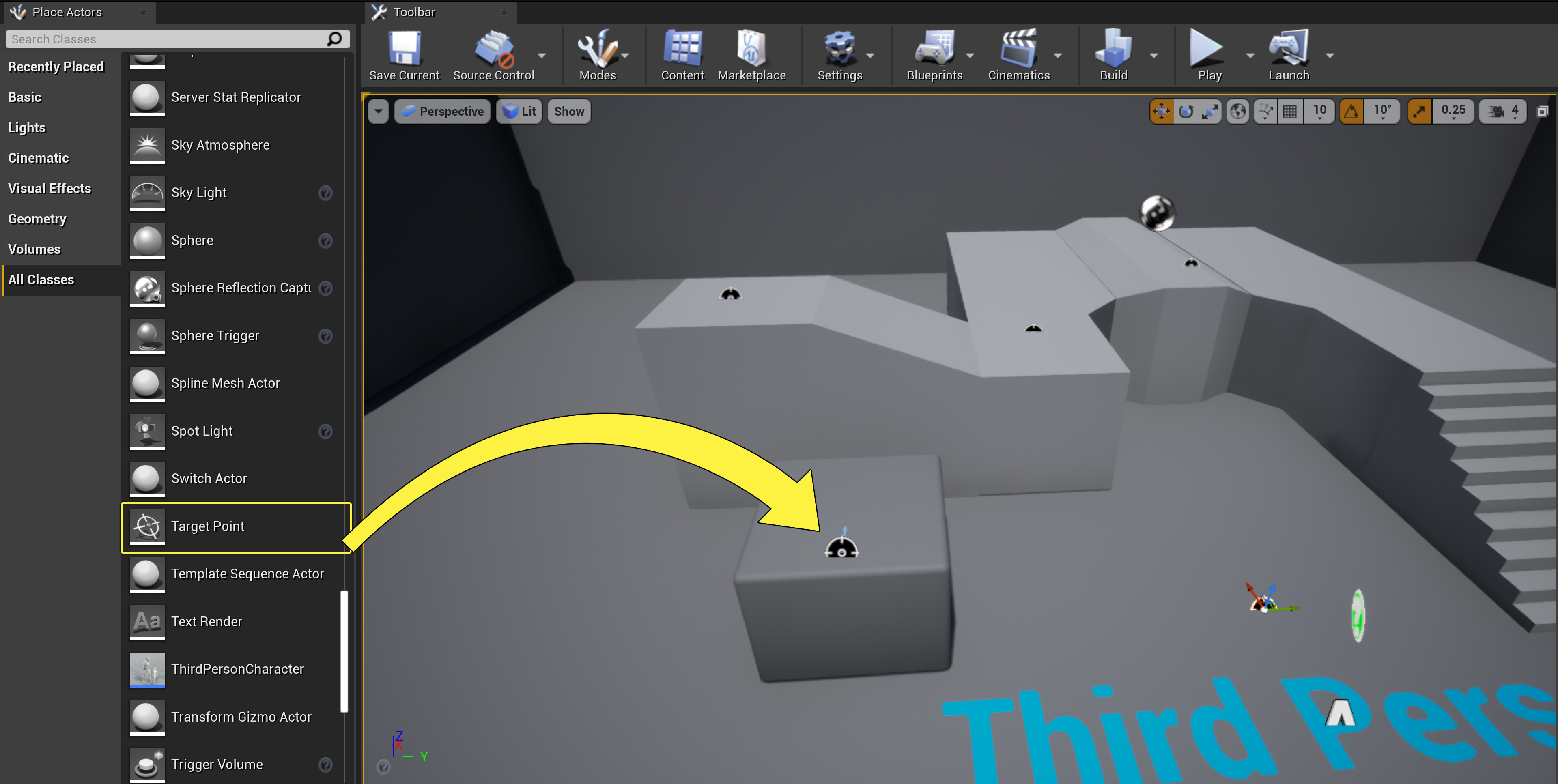The image size is (1558, 784).
Task: Click the world coordinate system globe icon
Action: 1238,111
